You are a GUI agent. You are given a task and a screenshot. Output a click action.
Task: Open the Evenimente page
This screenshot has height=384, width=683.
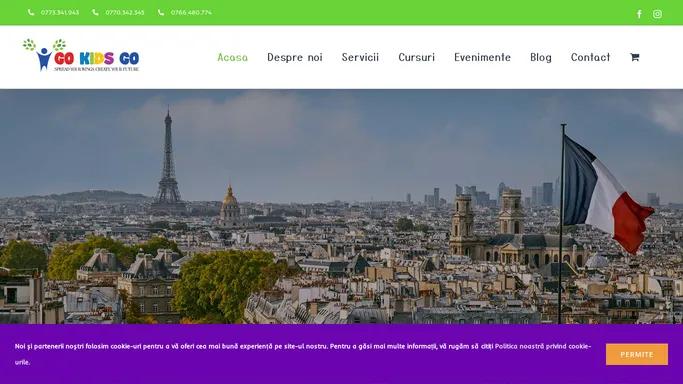click(x=482, y=57)
